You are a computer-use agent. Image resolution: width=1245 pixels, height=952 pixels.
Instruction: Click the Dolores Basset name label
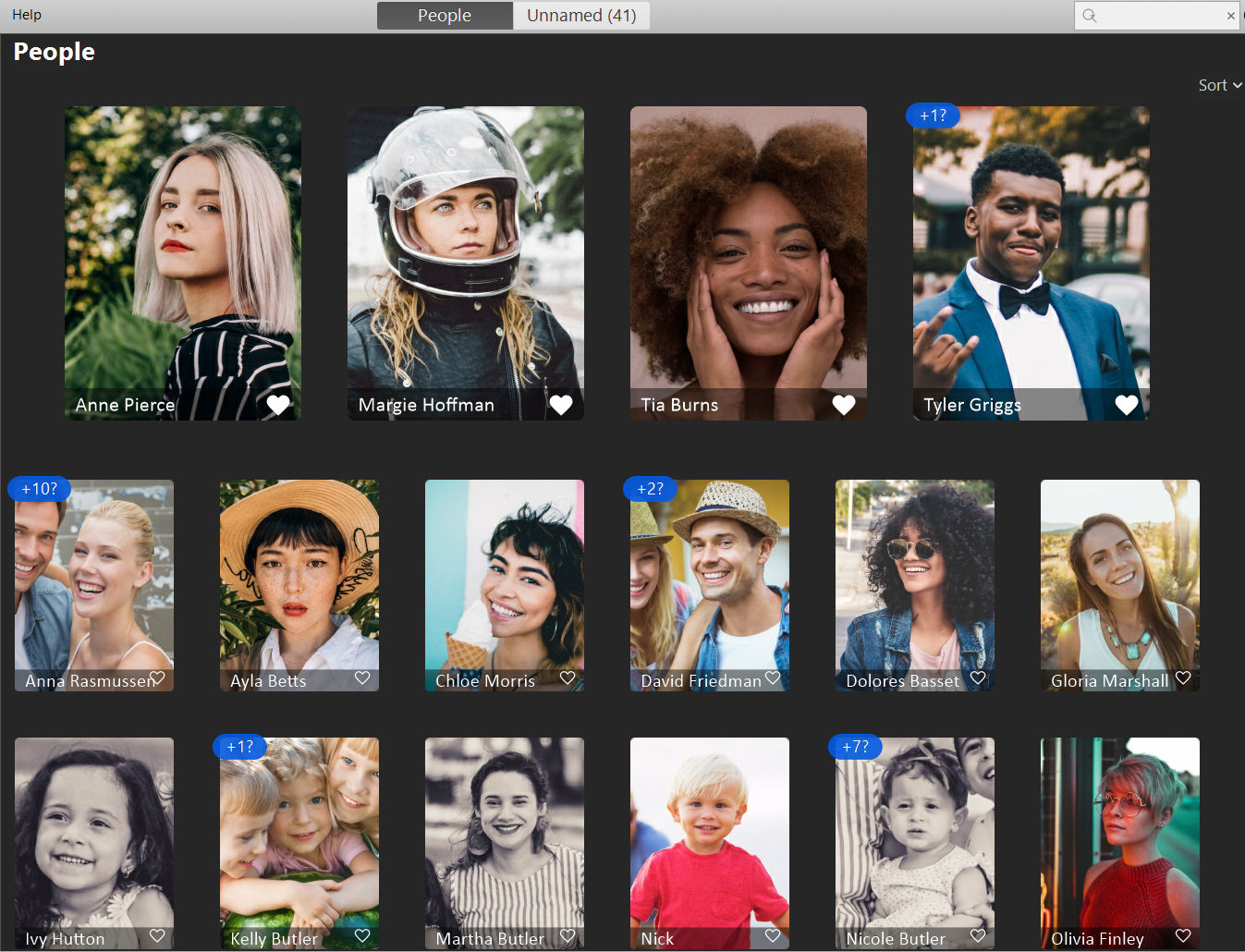pyautogui.click(x=903, y=681)
